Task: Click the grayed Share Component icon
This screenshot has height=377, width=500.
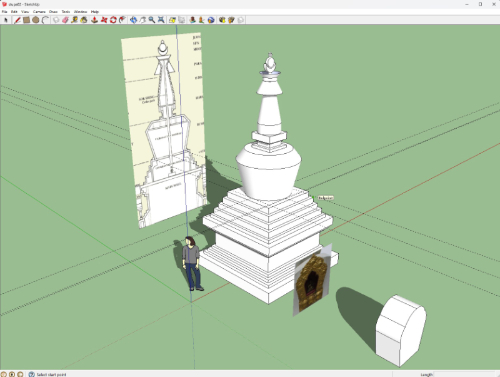Action: pos(240,20)
